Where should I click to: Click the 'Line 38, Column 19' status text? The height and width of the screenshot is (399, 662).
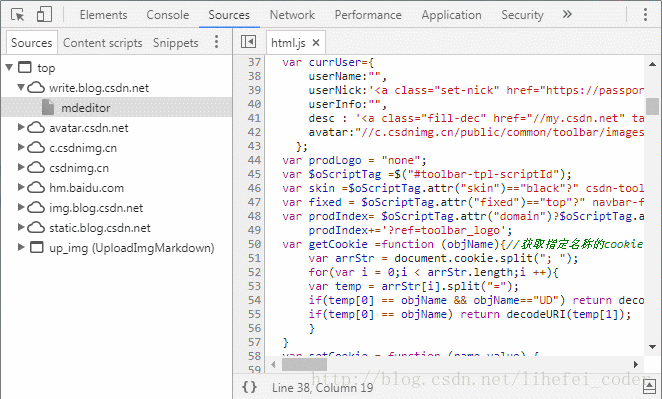pyautogui.click(x=322, y=388)
